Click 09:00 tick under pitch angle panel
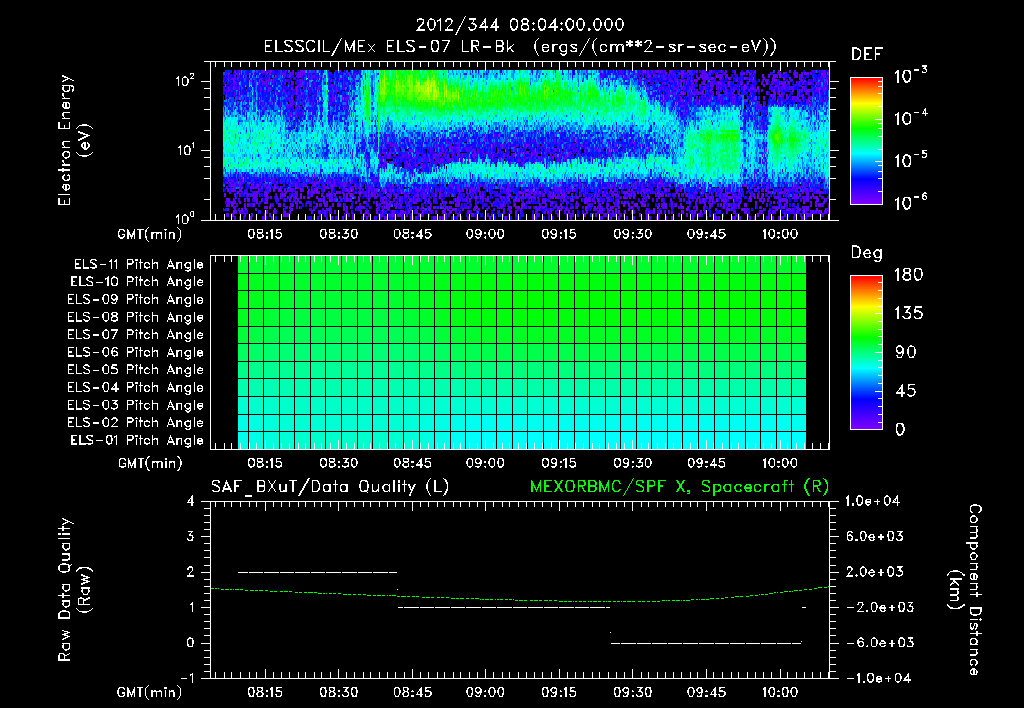Viewport: 1024px width, 708px height. pyautogui.click(x=485, y=463)
